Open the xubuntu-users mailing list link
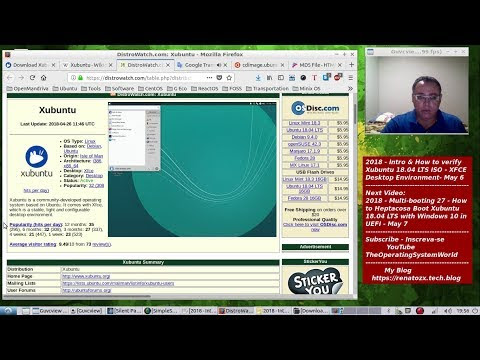480x360 pixels. [118, 283]
